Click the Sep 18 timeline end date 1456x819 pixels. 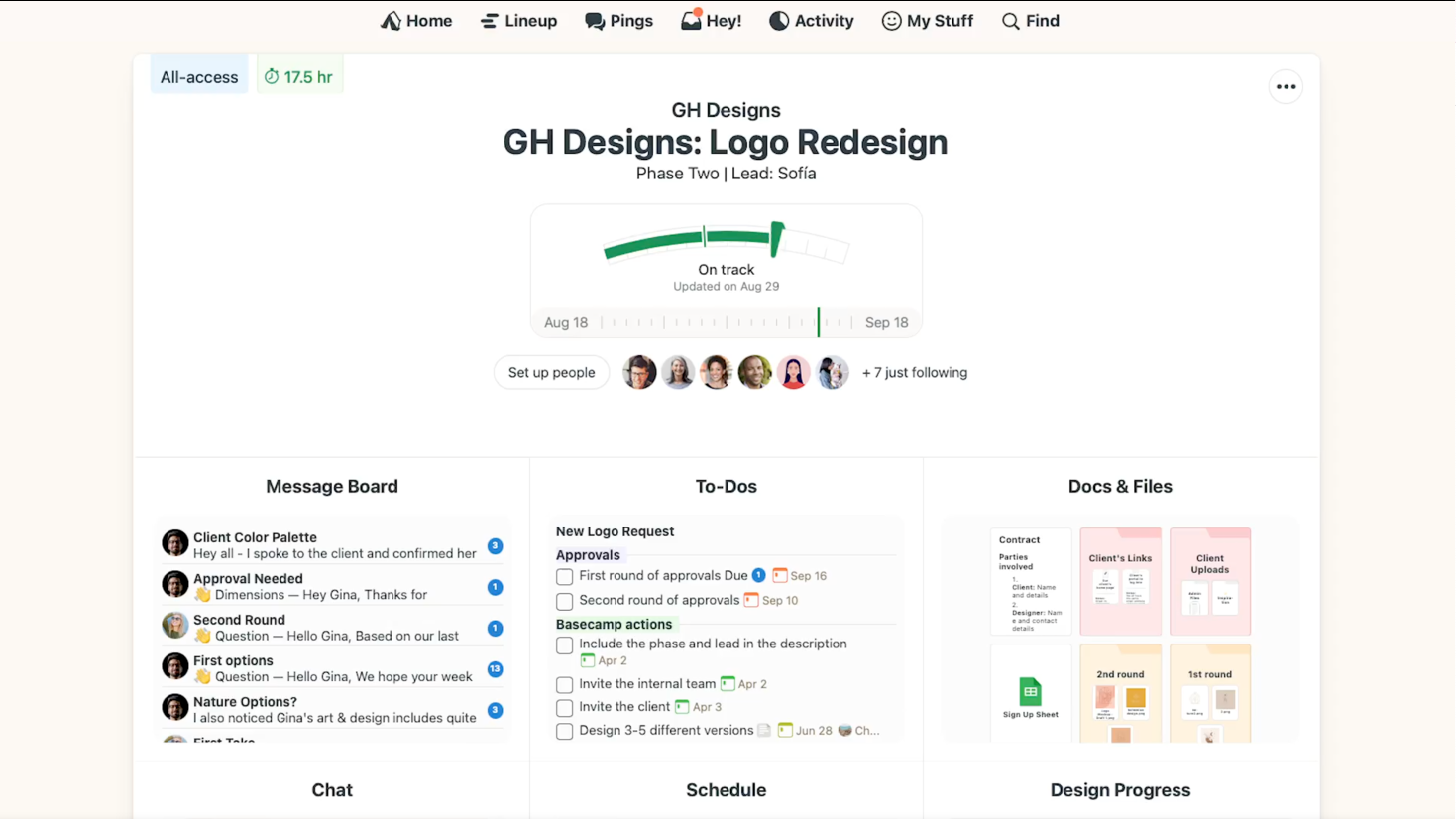(x=886, y=323)
